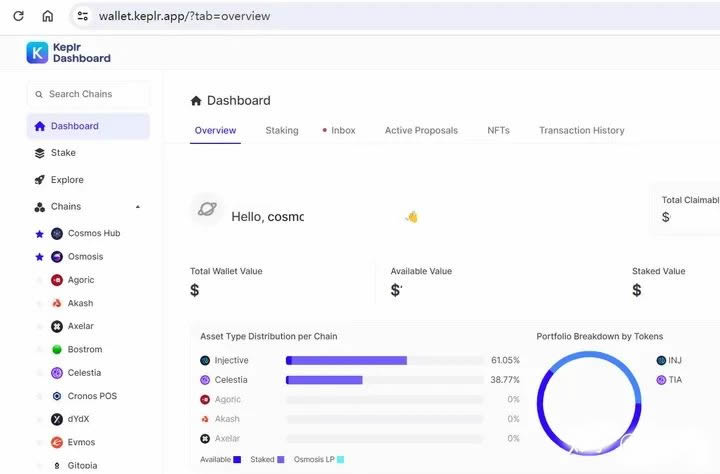Select Osmosis chain icon
This screenshot has height=474, width=720.
point(57,257)
